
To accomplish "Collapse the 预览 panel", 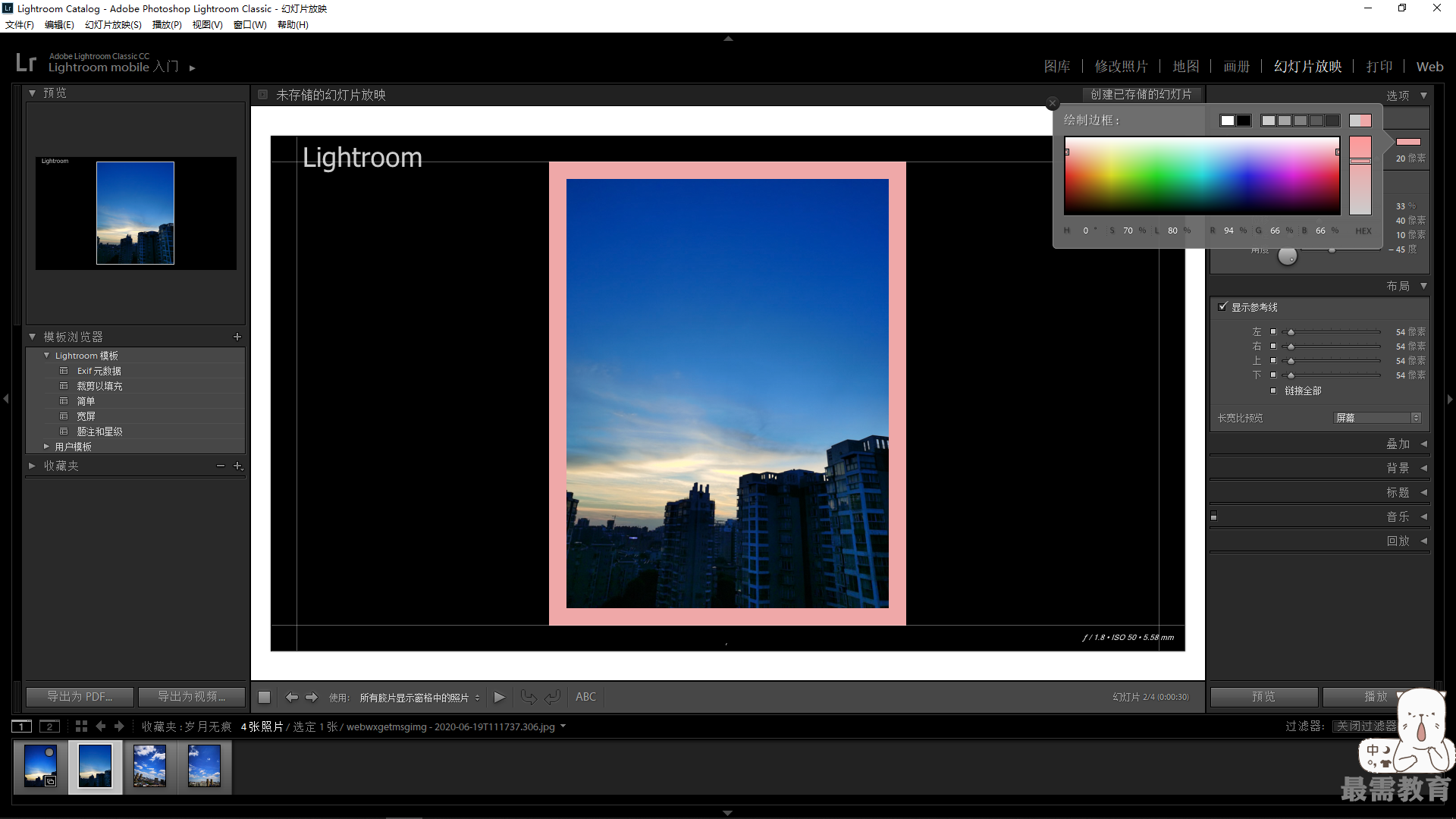I will (x=32, y=93).
